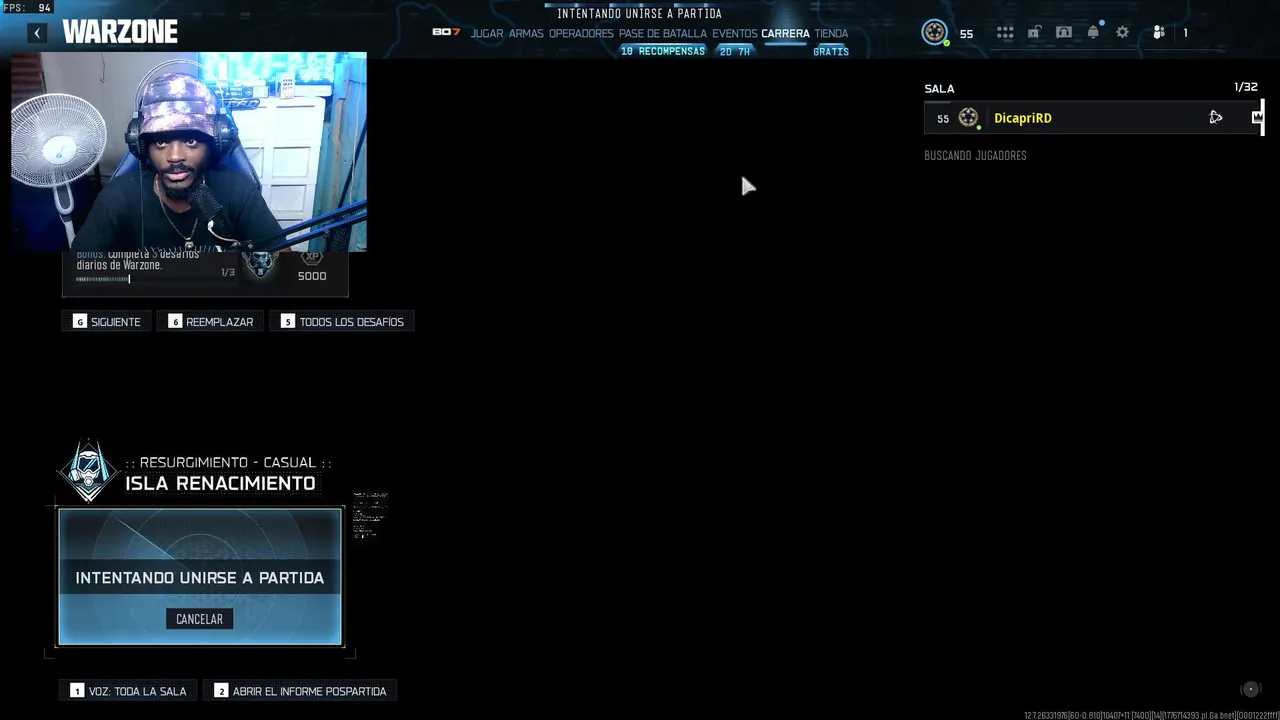The height and width of the screenshot is (720, 1280).
Task: Click the recording indicator icon at bottom-right
Action: coord(1250,689)
